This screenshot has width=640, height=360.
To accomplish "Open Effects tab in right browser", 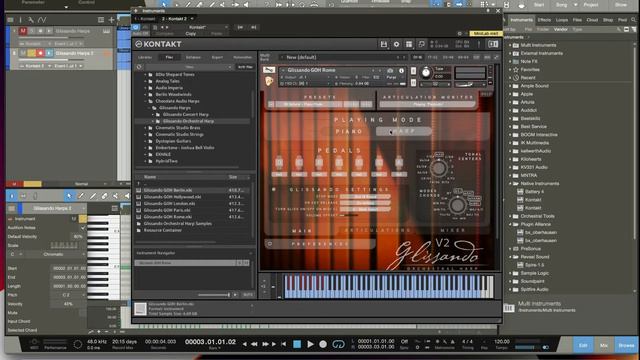I will (x=544, y=20).
